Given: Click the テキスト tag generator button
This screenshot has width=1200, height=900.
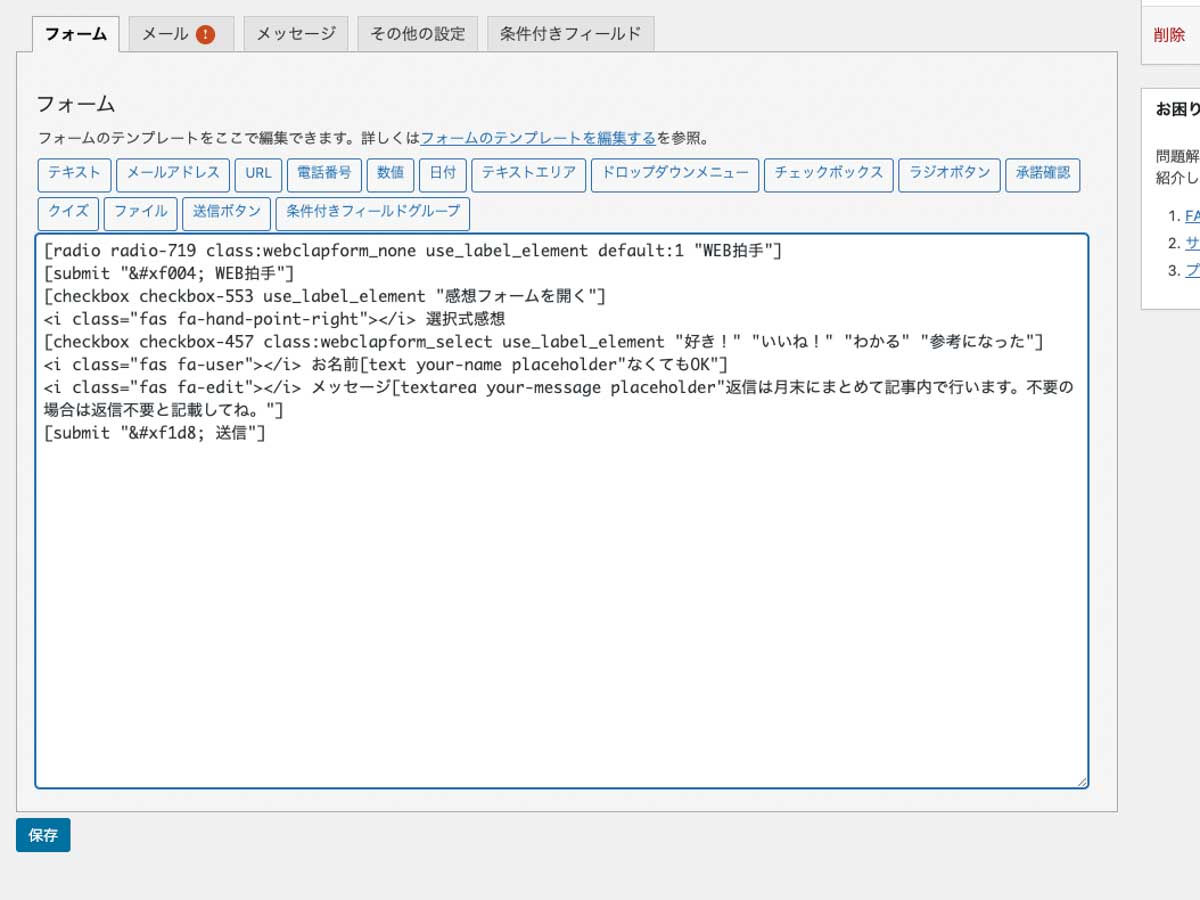Looking at the screenshot, I should [74, 174].
